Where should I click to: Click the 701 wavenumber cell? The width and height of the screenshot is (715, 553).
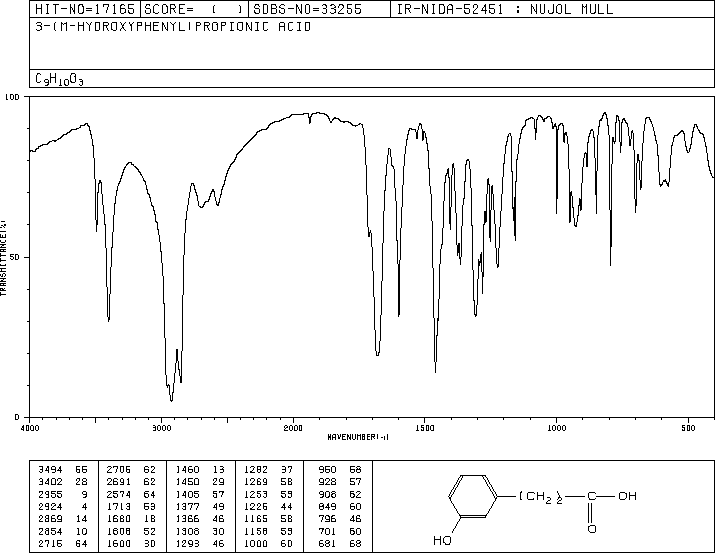(x=327, y=532)
